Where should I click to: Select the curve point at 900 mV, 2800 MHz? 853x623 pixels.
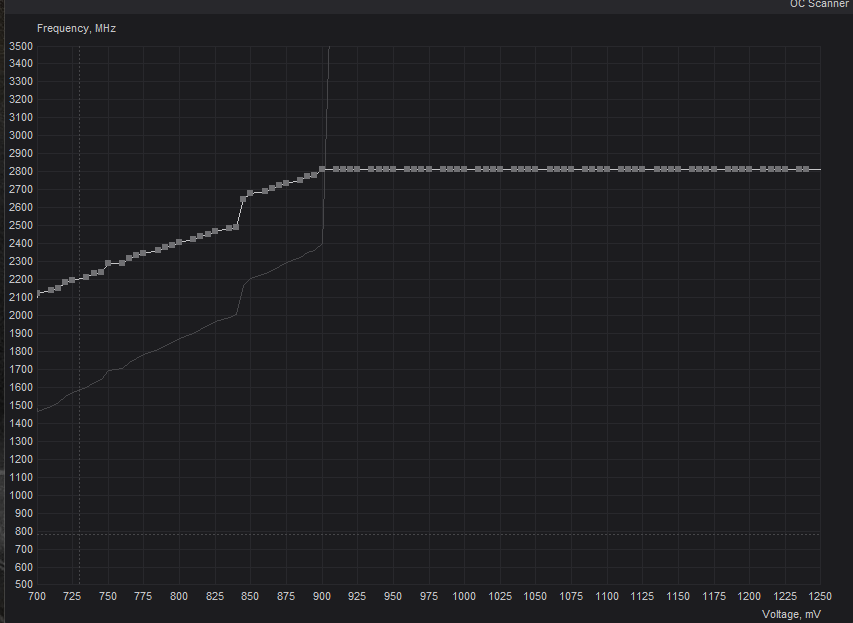point(322,170)
